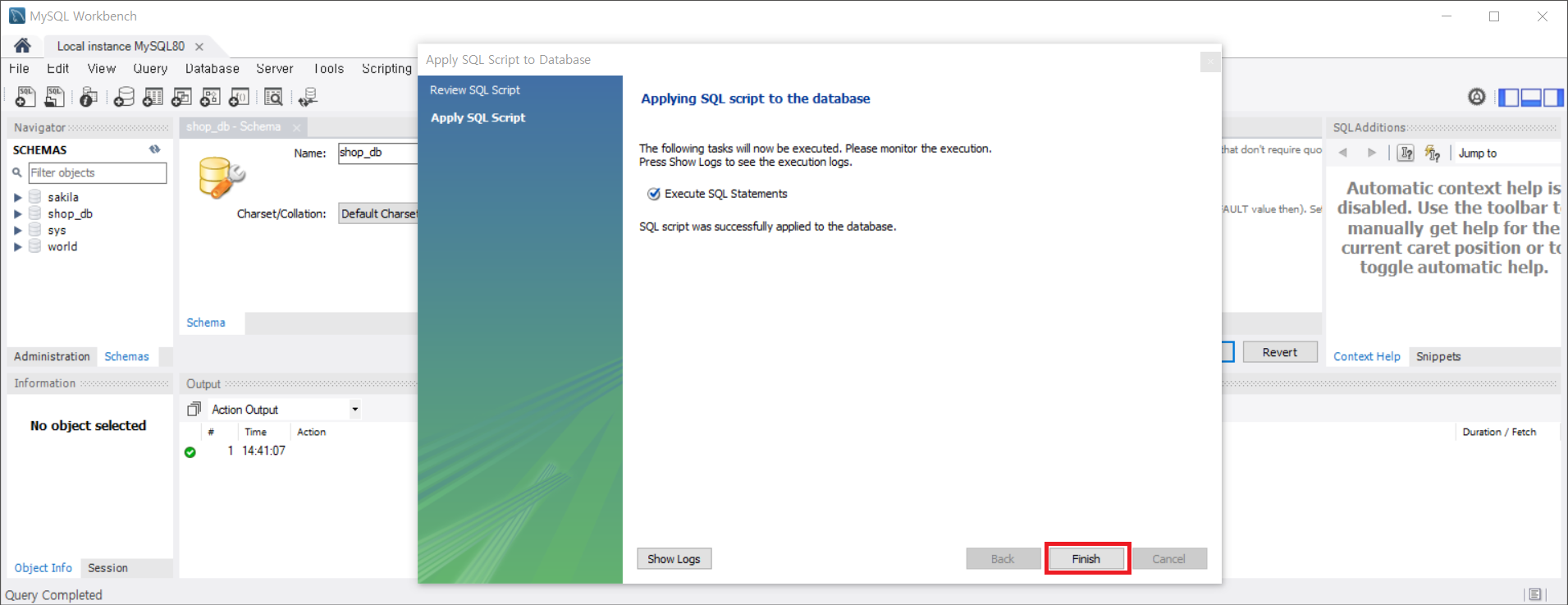
Task: Create a new table toolbar icon
Action: point(153,97)
